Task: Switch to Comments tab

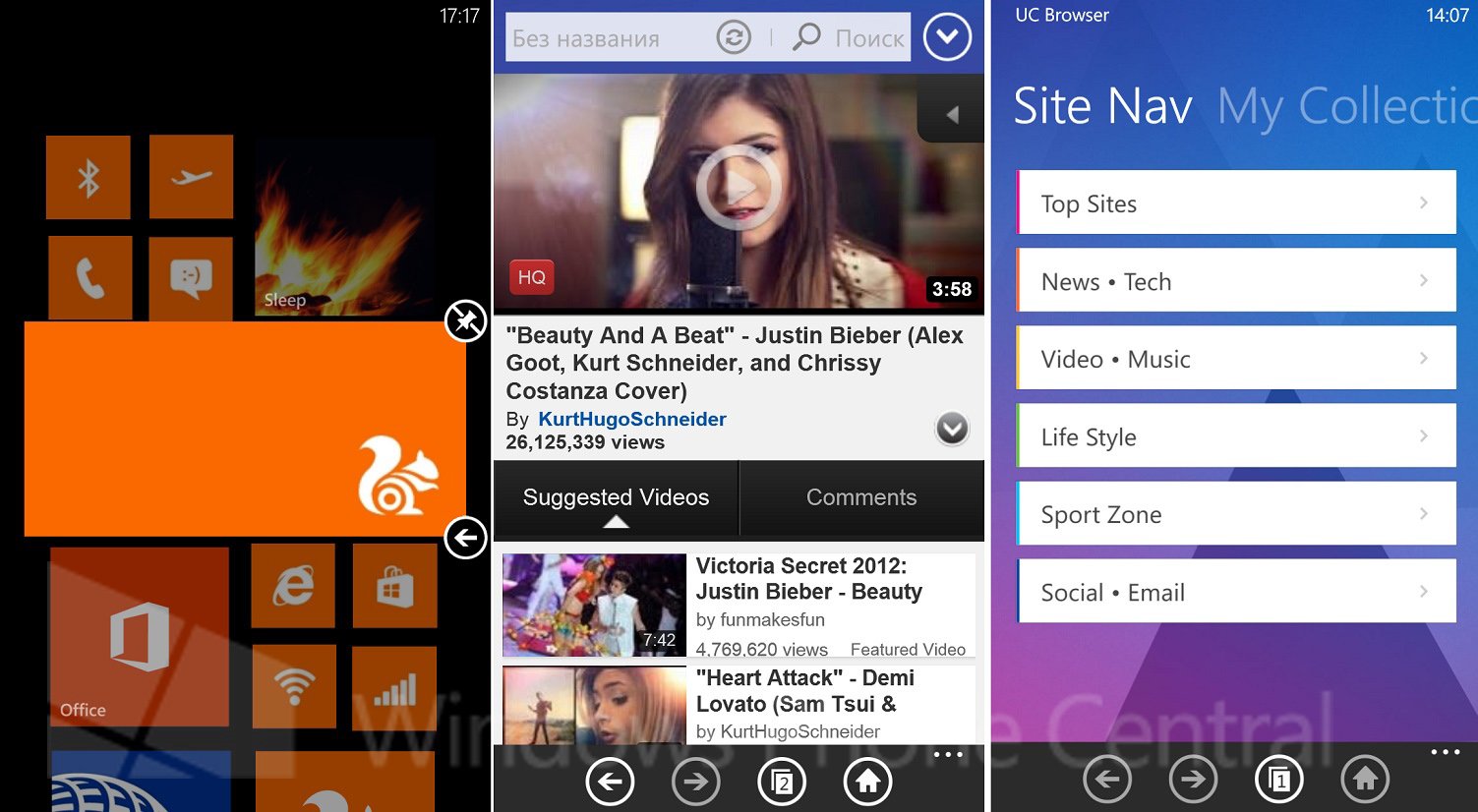Action: [x=861, y=498]
